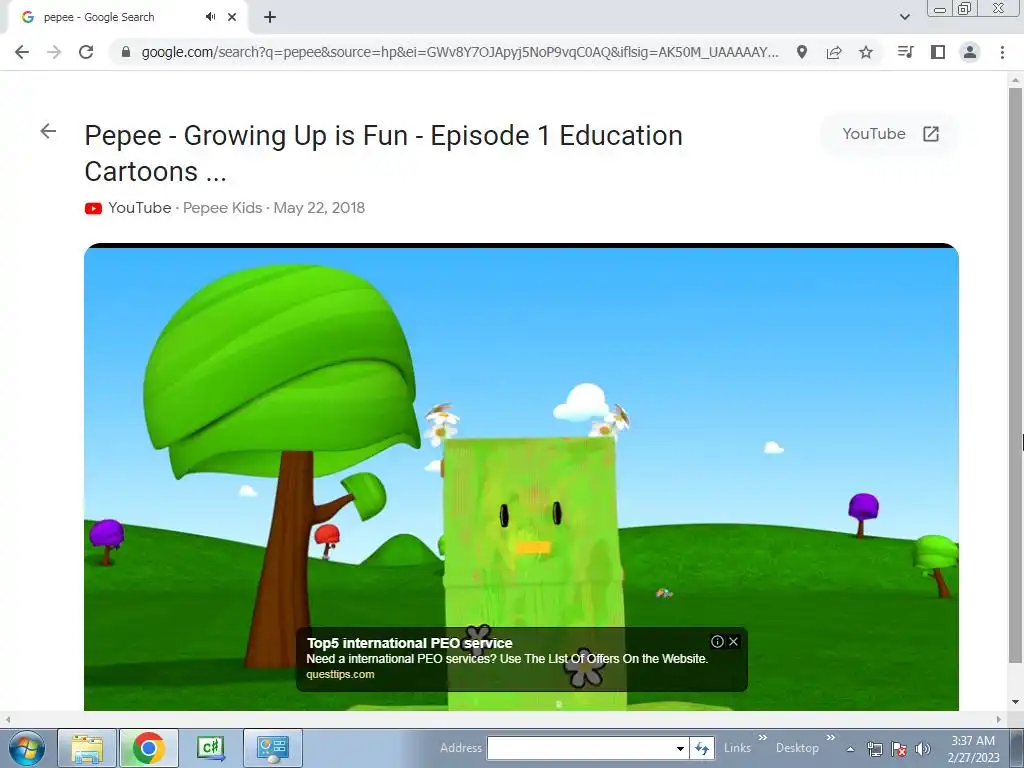Click the vertical page scrollbar thumb
1024x768 pixels.
(1015, 376)
